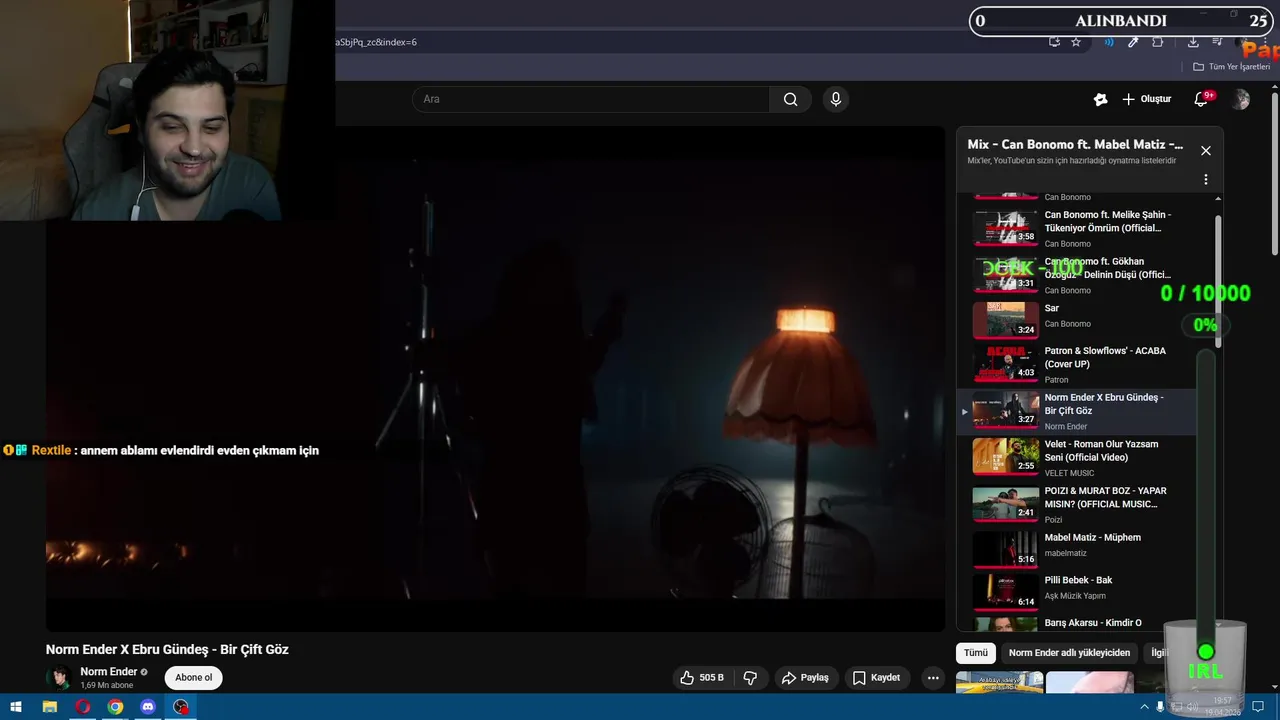Open the eyedropper extension icon
Screen dimensions: 1280x720
(x=1133, y=42)
